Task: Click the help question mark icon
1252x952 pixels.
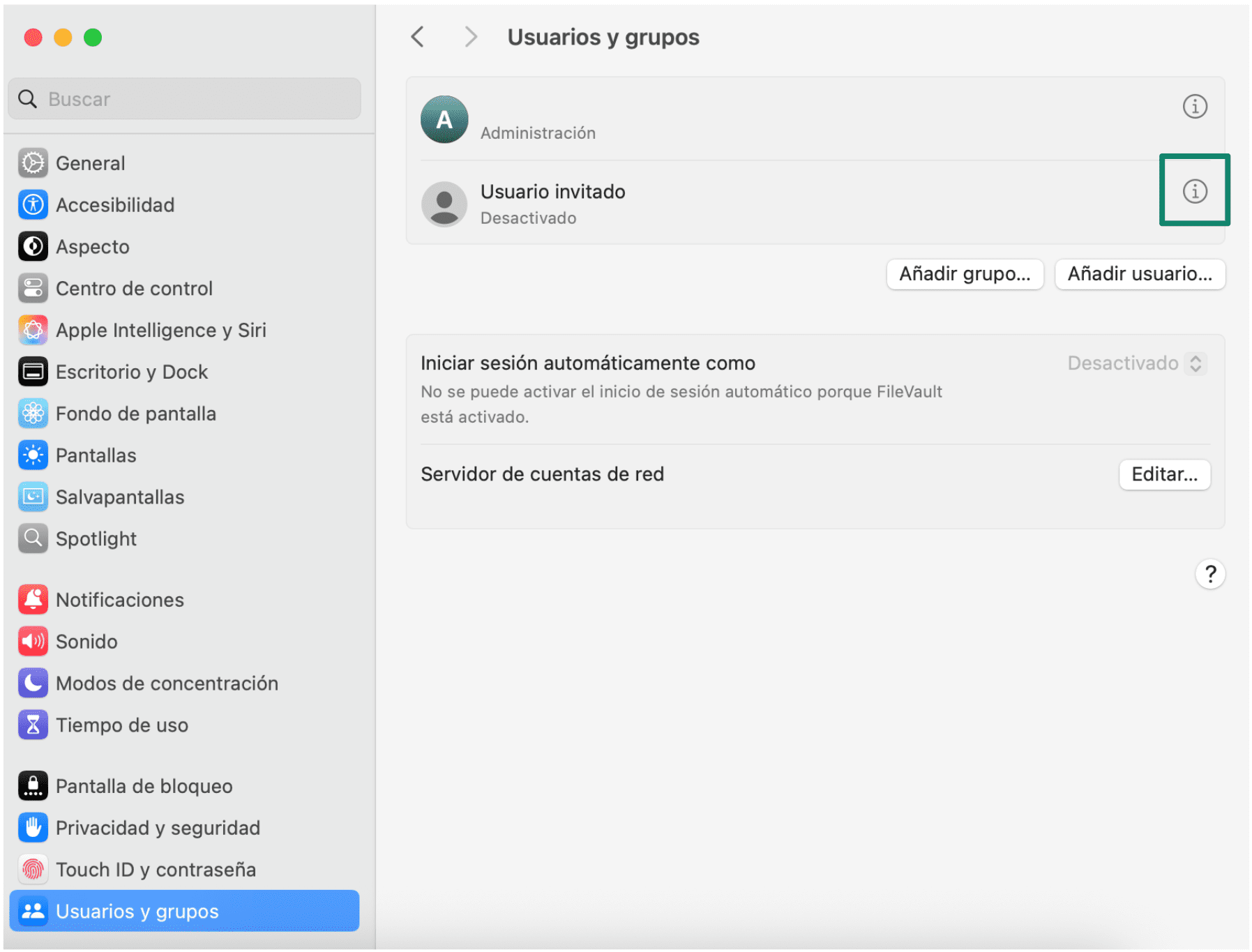Action: tap(1212, 573)
